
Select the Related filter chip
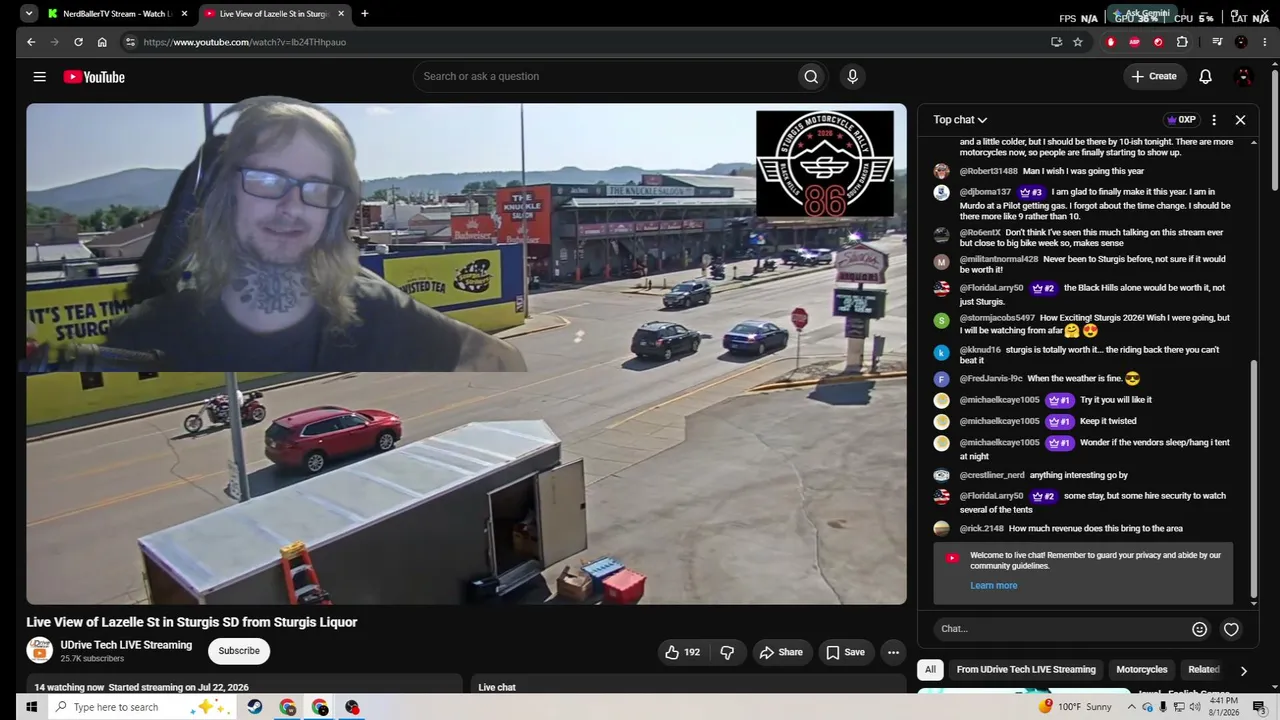pyautogui.click(x=1203, y=670)
